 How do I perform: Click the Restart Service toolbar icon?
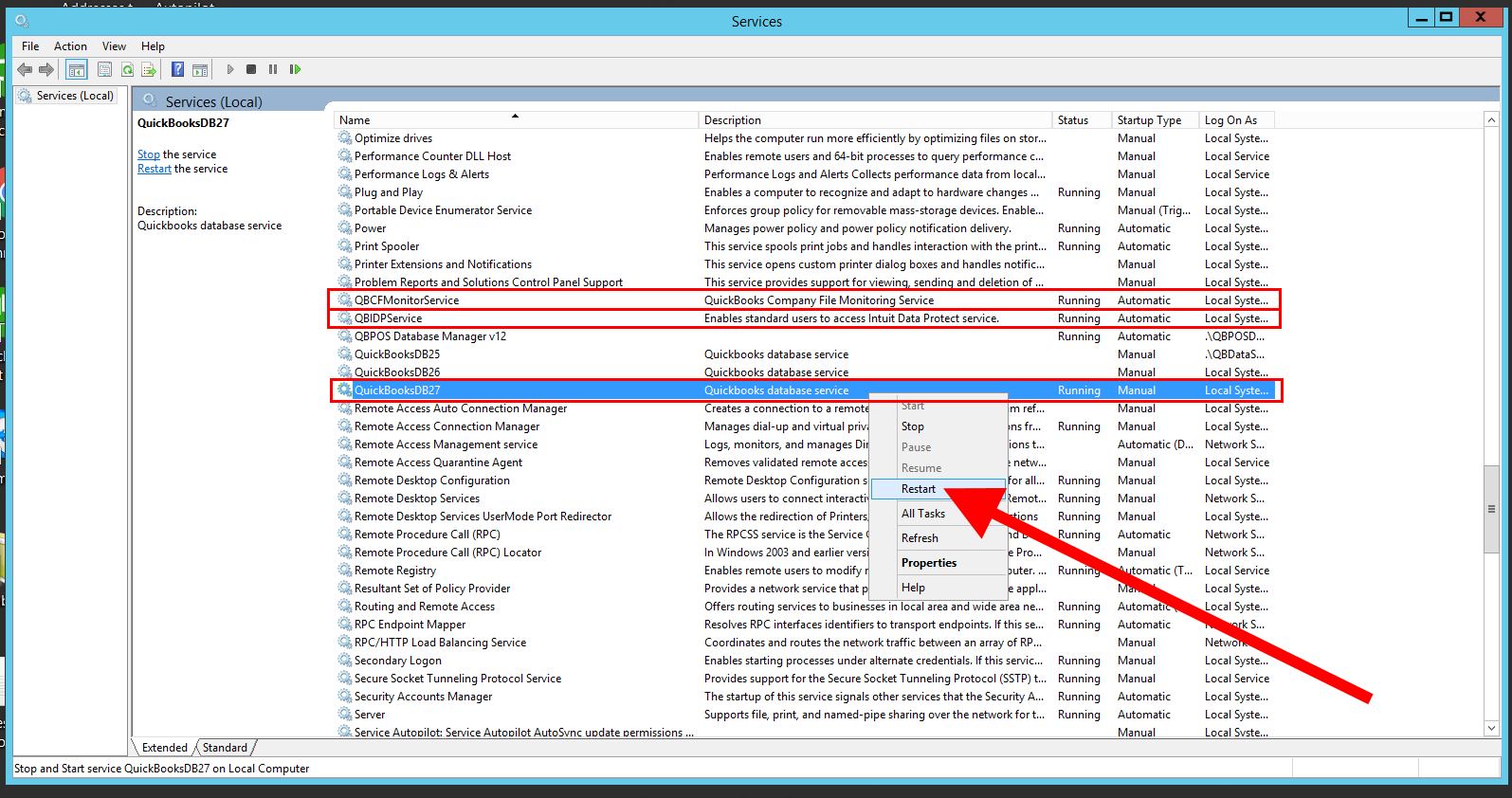(296, 69)
